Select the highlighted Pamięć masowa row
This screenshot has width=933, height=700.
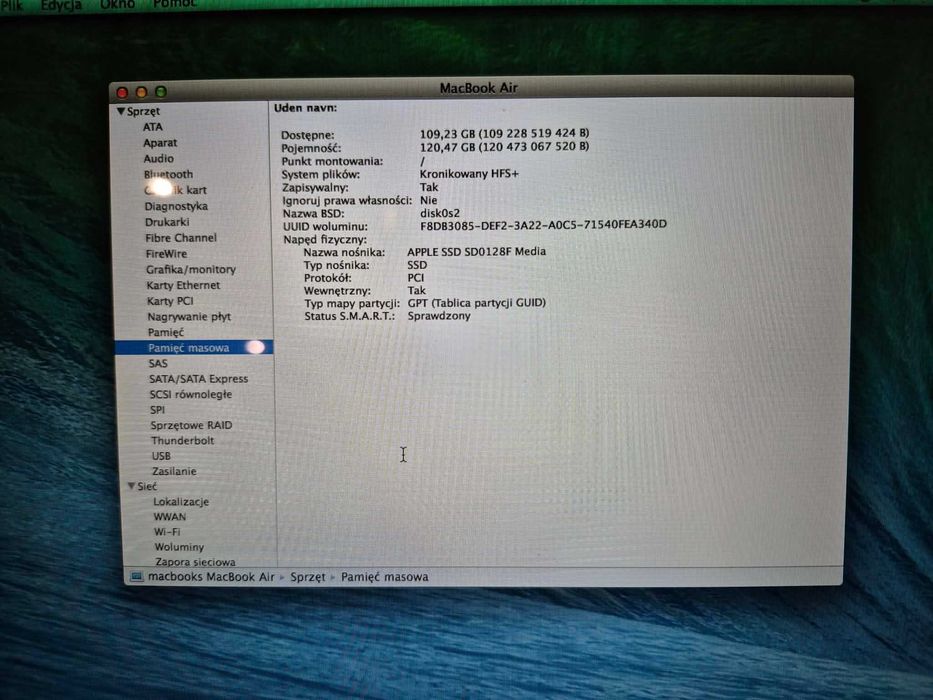[x=194, y=348]
